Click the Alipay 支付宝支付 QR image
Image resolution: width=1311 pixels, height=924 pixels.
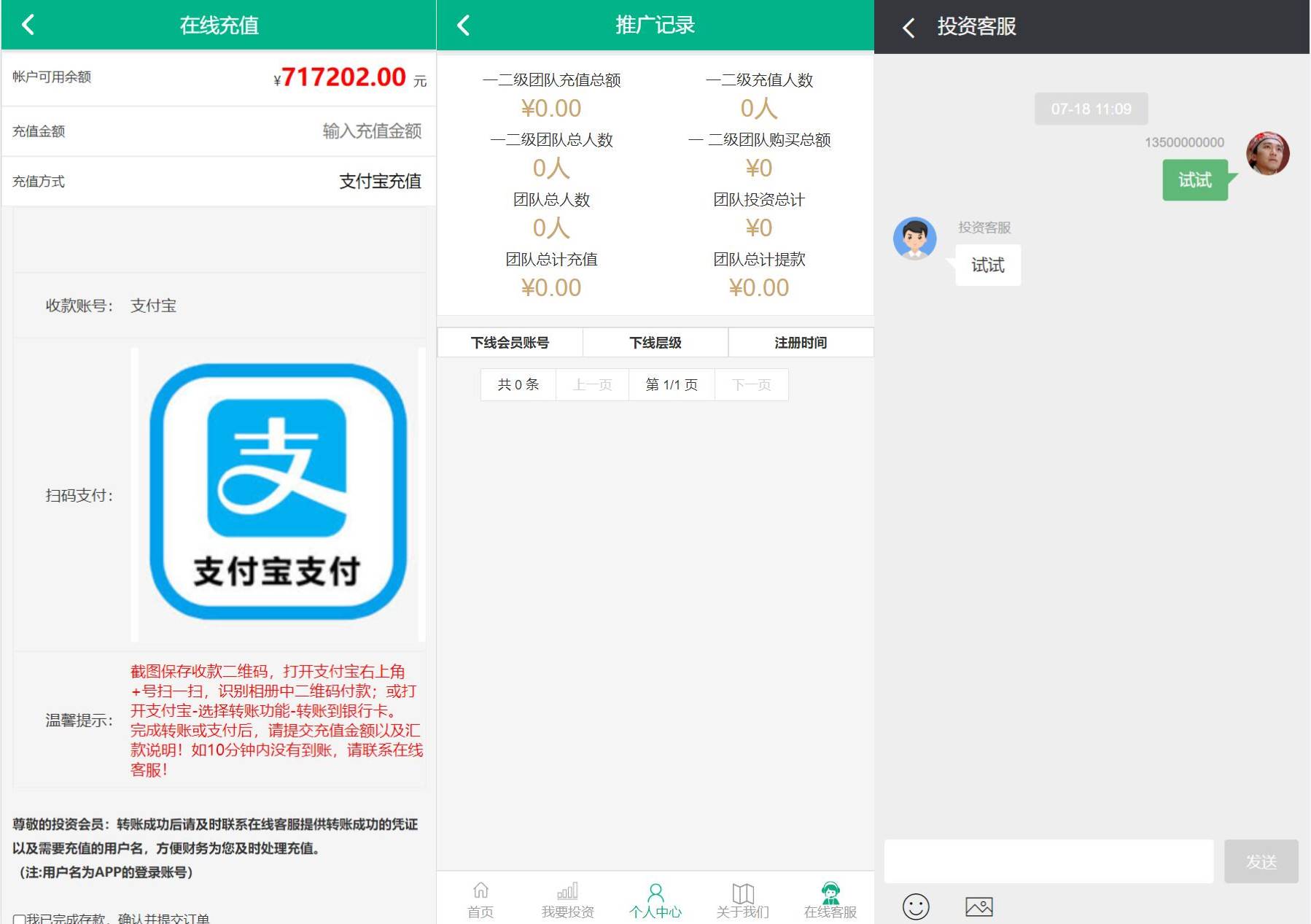278,492
